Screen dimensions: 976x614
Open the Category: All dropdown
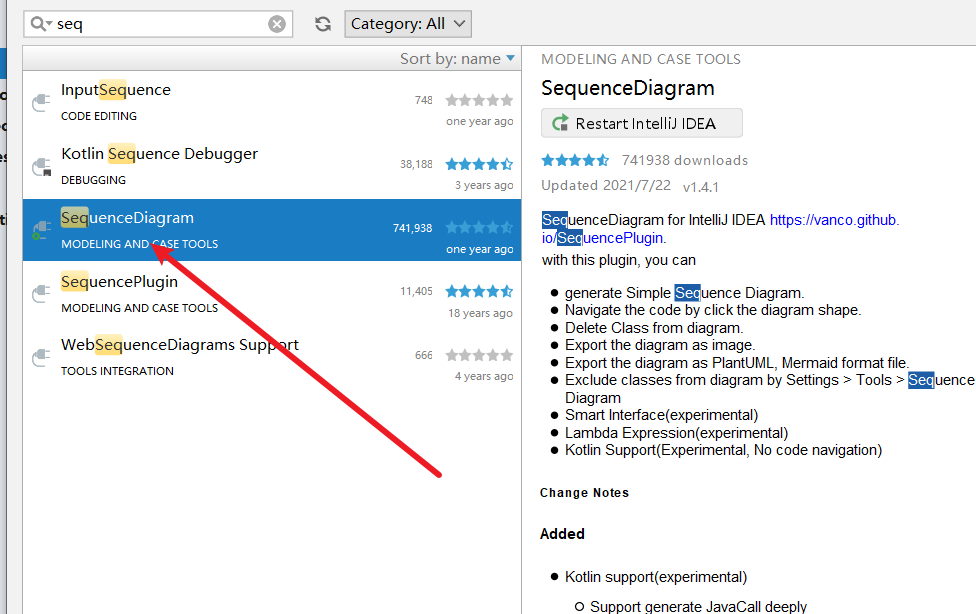(407, 24)
